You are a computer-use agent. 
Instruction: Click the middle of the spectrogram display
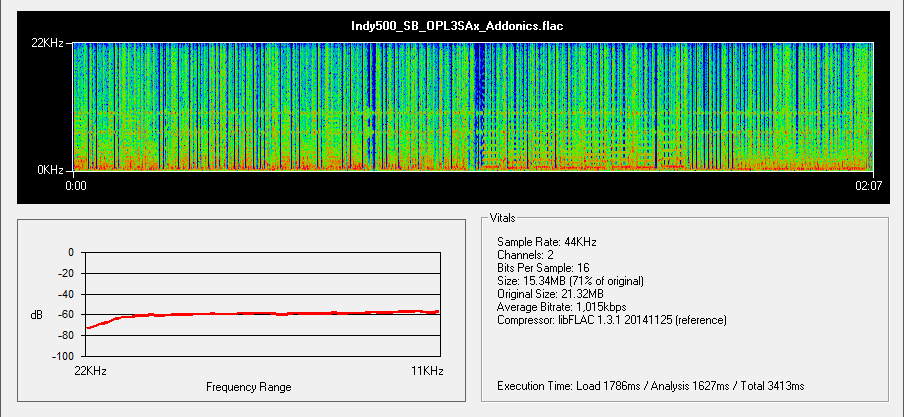[x=473, y=107]
